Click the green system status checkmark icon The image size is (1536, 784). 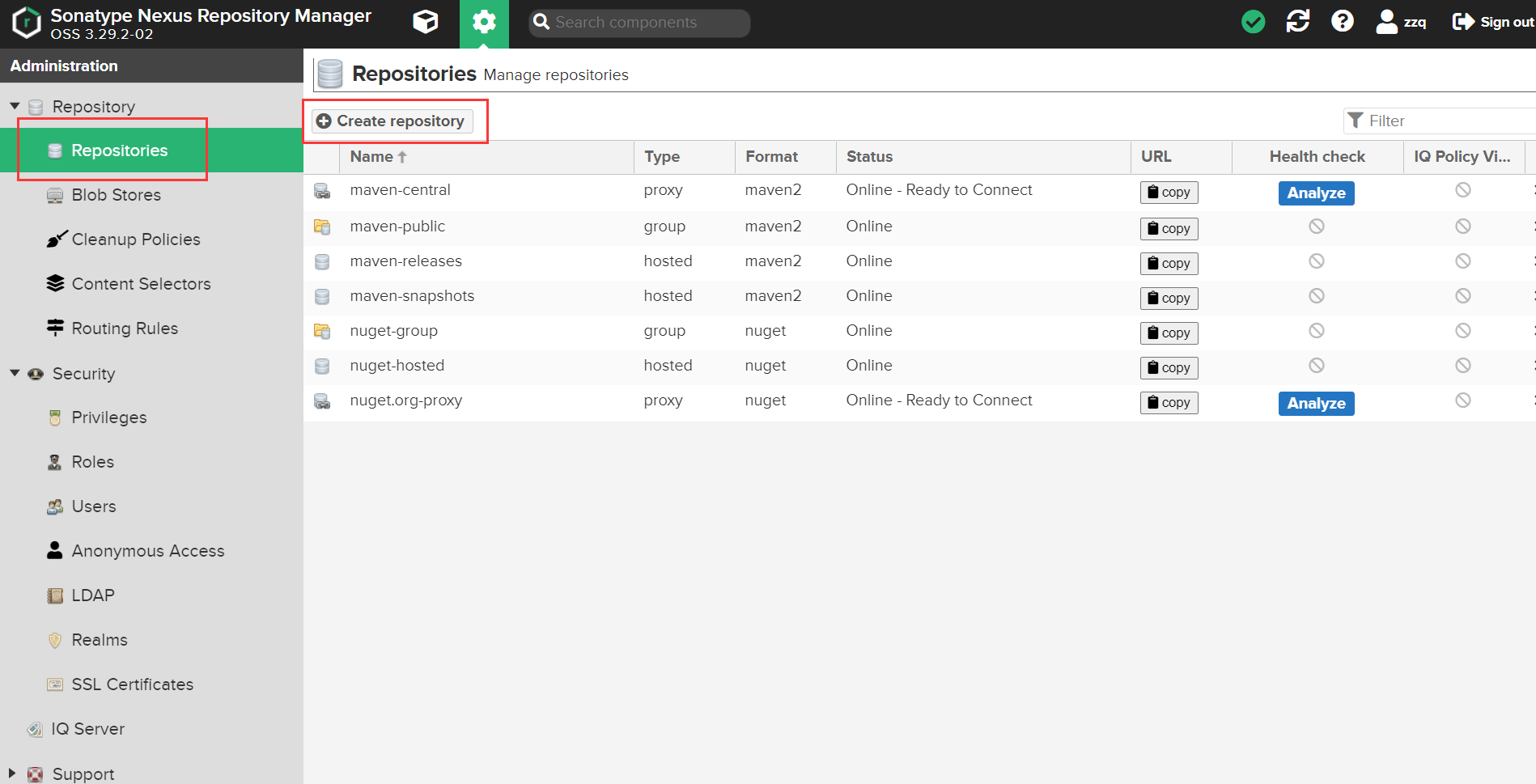click(x=1253, y=22)
